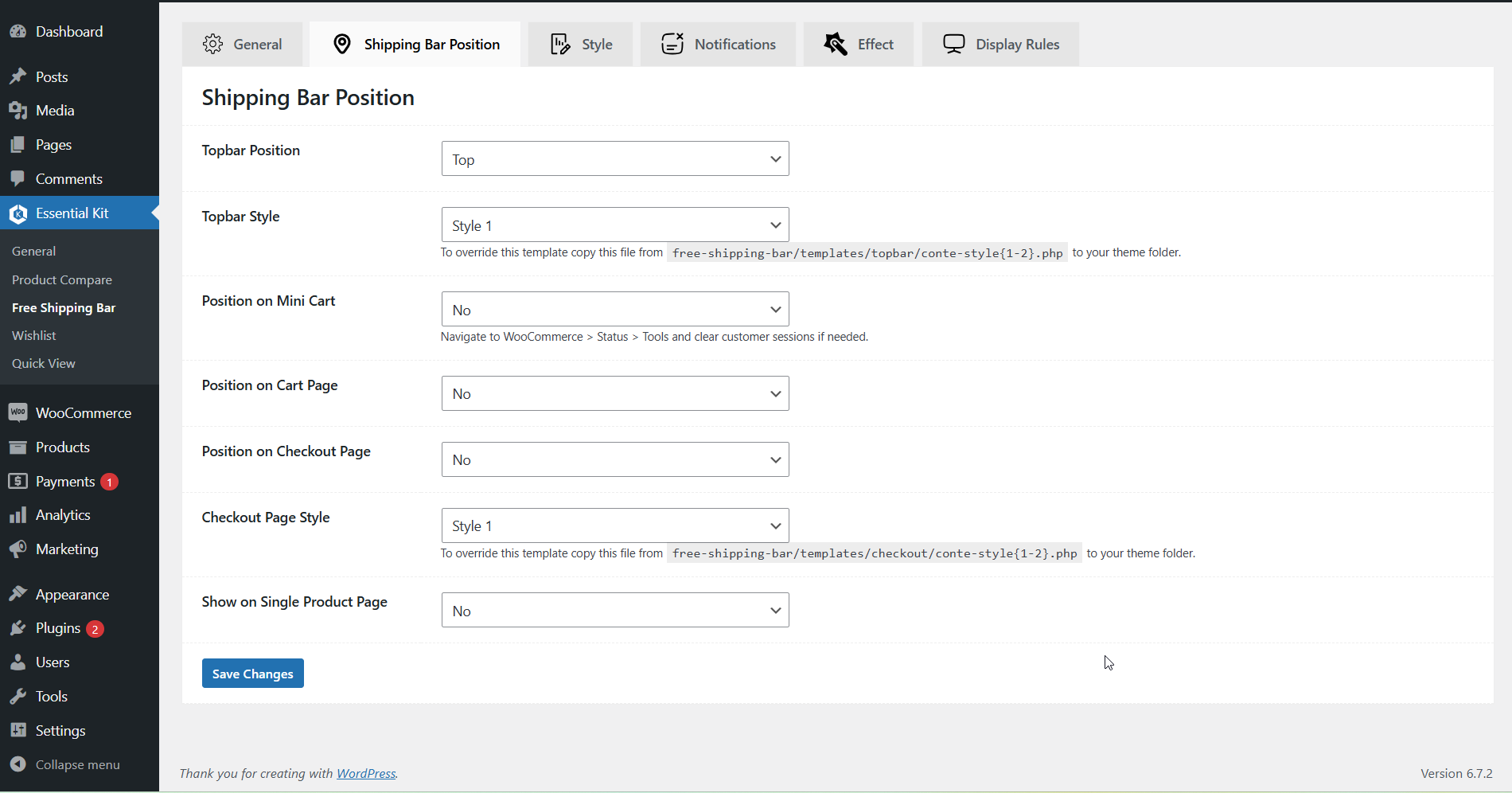Click the Style tab swatch icon

pos(560,44)
